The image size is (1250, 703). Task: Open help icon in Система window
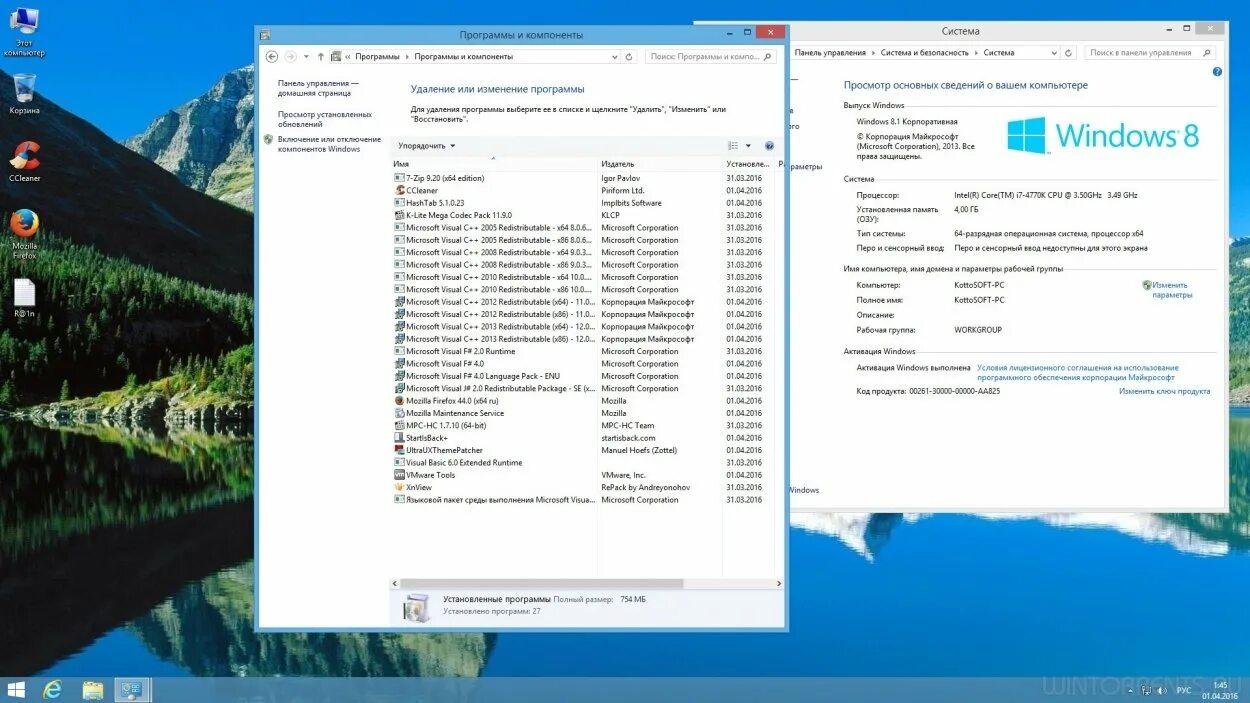click(x=1217, y=72)
